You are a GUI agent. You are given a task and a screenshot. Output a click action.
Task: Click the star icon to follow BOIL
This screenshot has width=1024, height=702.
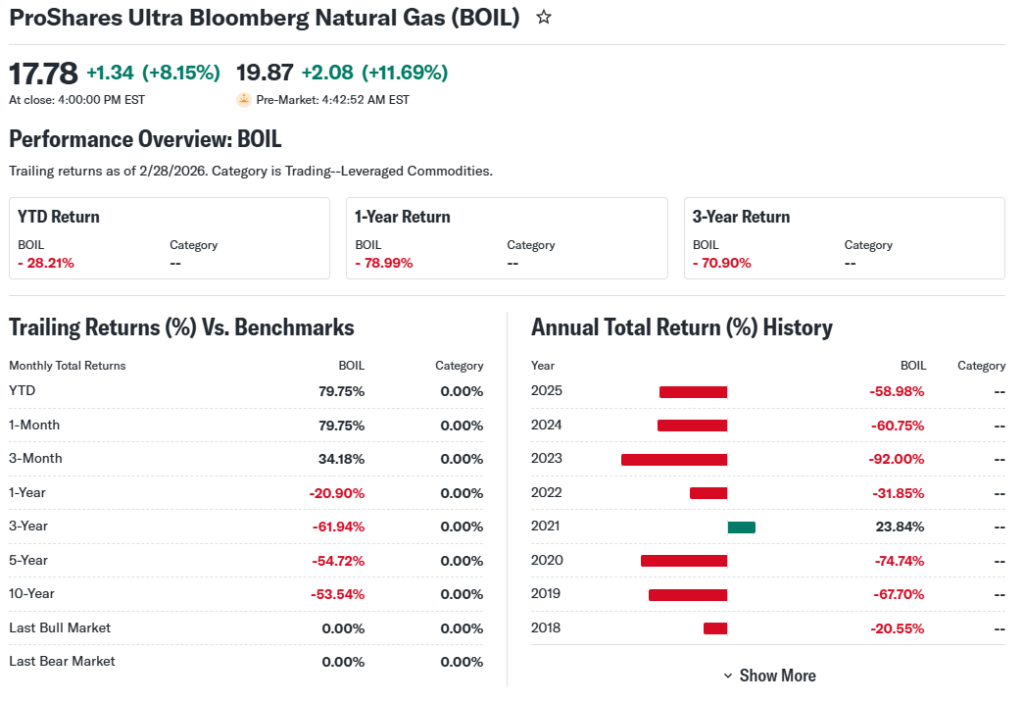pyautogui.click(x=544, y=17)
